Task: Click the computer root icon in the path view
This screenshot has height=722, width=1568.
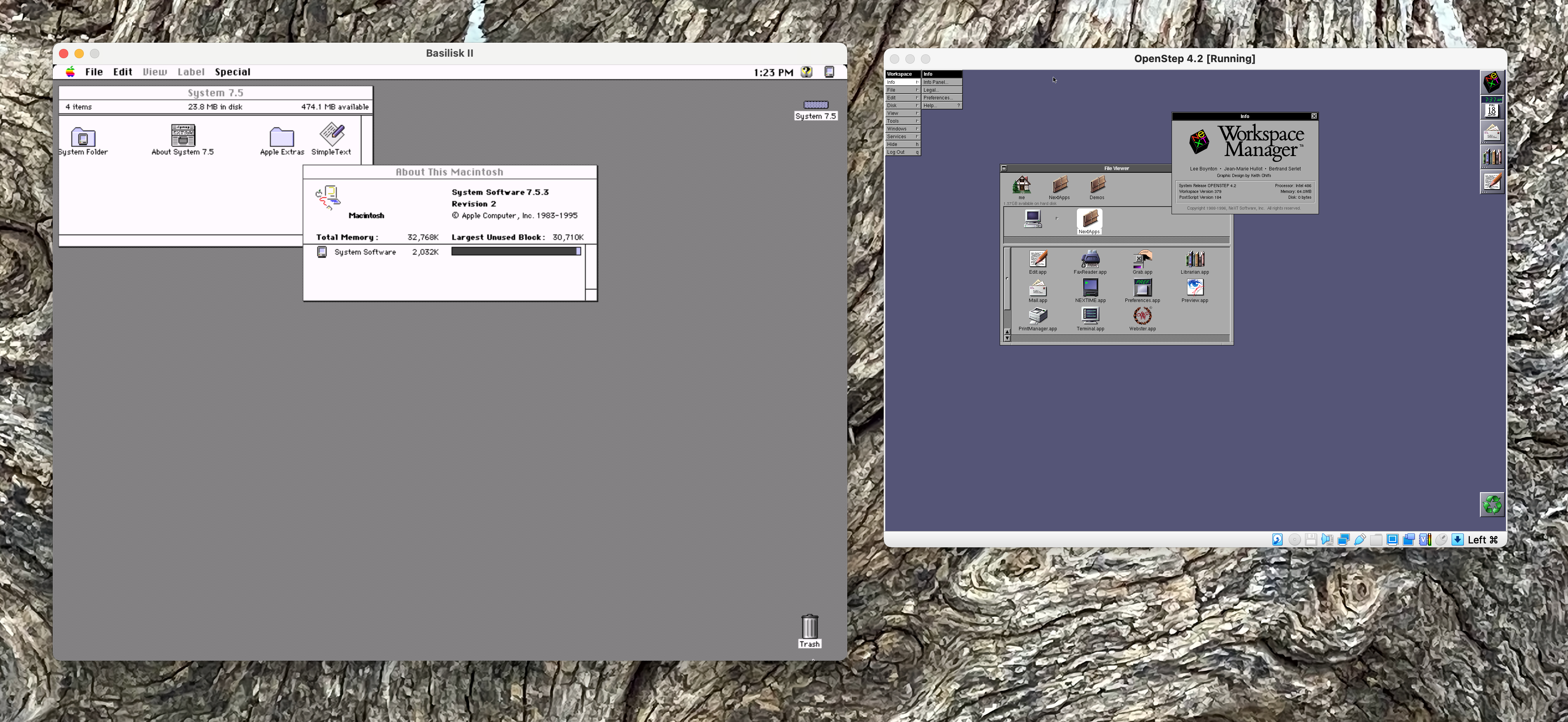Action: pos(1032,219)
